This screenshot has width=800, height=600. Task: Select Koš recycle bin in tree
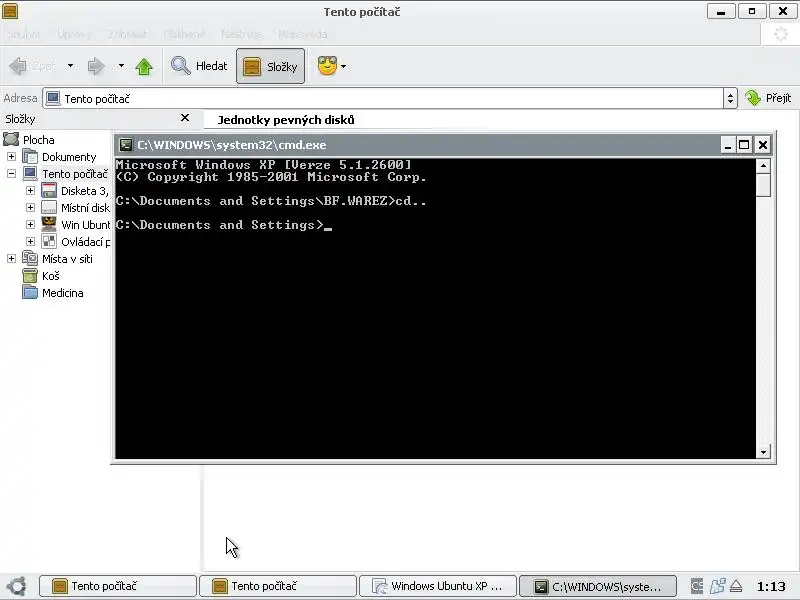51,276
